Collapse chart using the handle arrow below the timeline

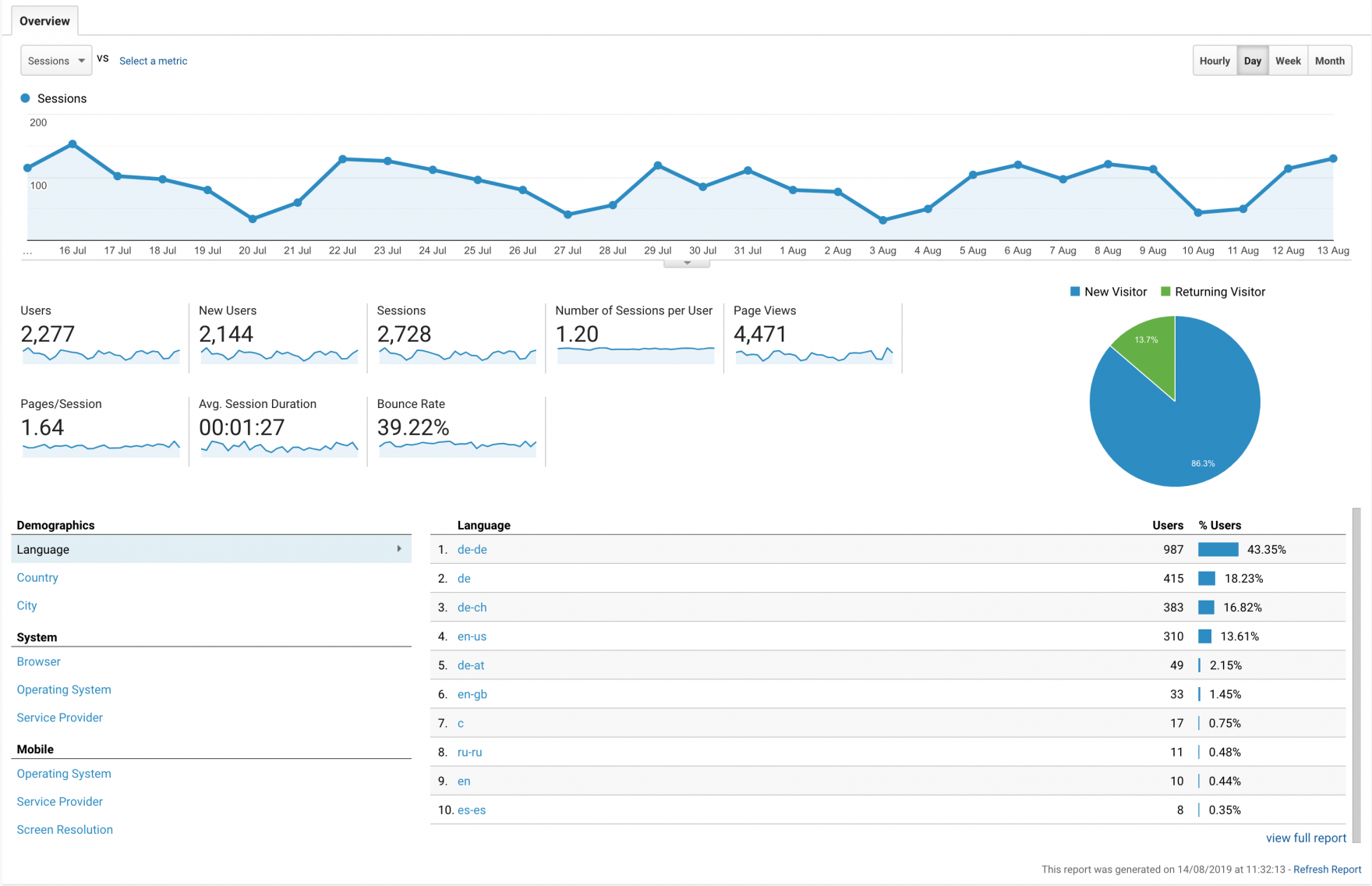coord(687,264)
